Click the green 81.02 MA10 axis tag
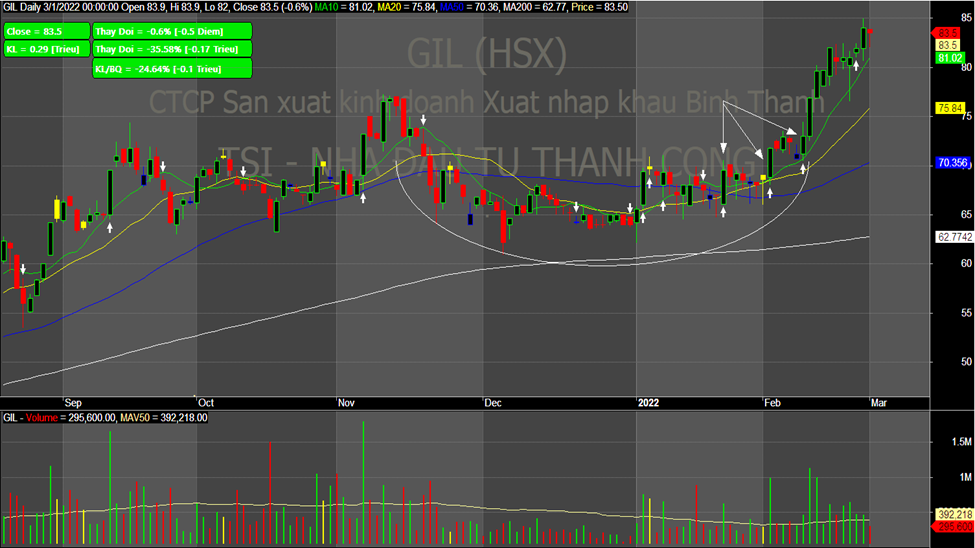This screenshot has height=548, width=975. pos(948,58)
